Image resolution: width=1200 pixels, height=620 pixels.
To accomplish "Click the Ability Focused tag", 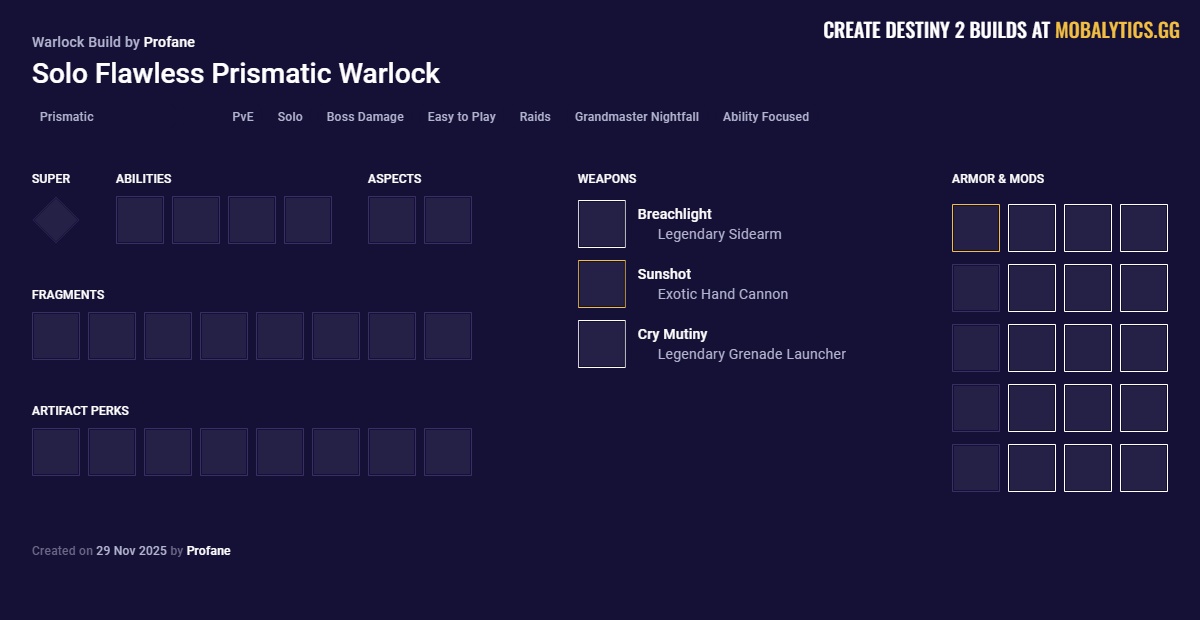I will [765, 117].
